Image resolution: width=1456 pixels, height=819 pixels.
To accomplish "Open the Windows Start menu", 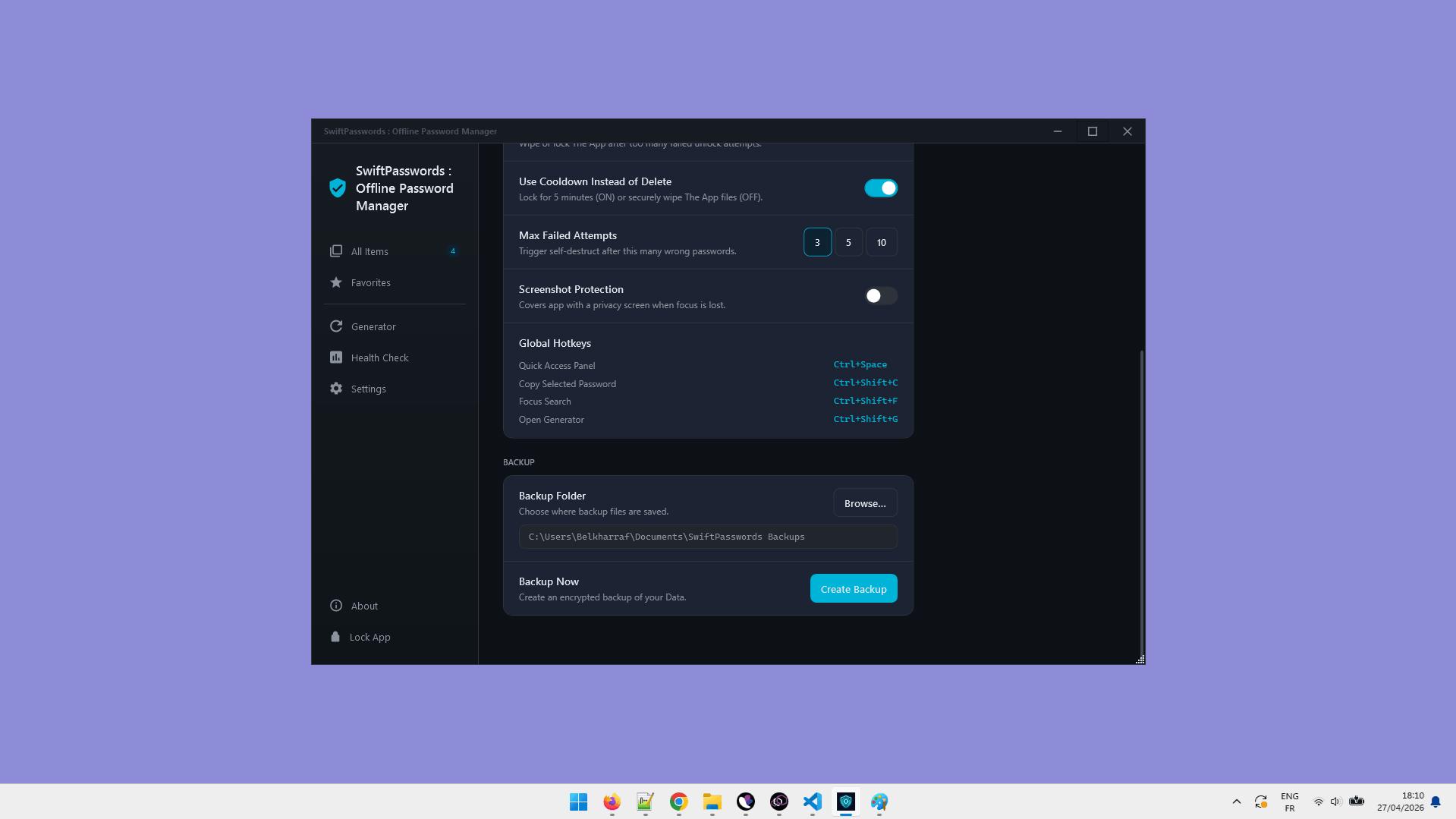I will [578, 802].
